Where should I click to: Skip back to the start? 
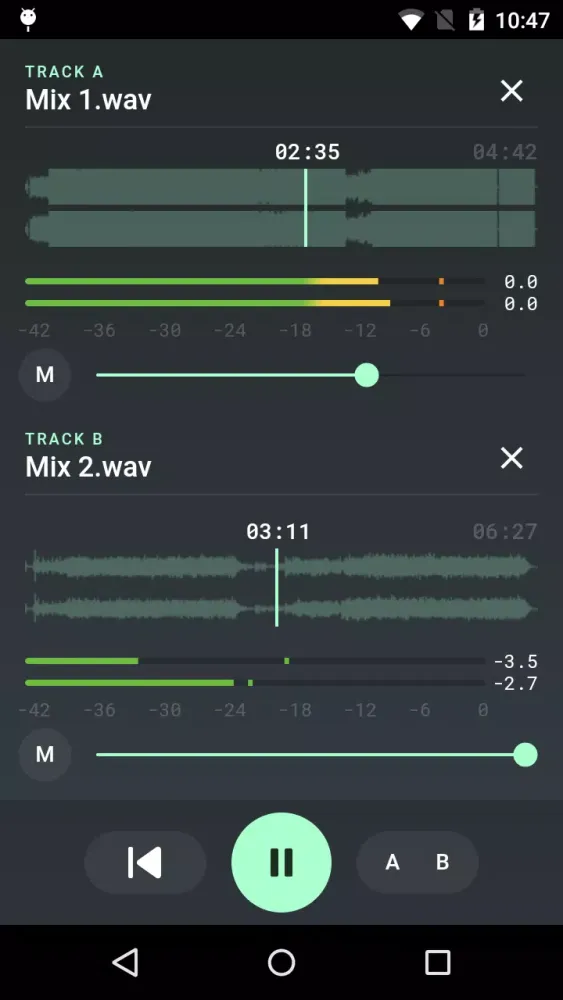click(145, 862)
